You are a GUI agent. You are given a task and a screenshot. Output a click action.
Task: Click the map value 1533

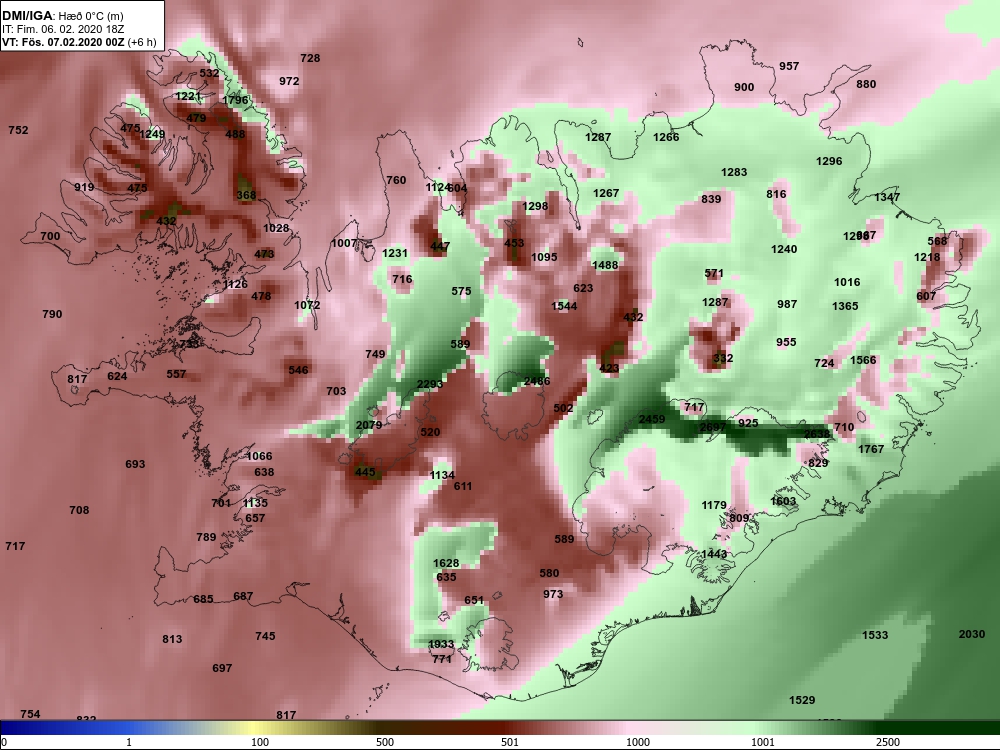pos(875,635)
